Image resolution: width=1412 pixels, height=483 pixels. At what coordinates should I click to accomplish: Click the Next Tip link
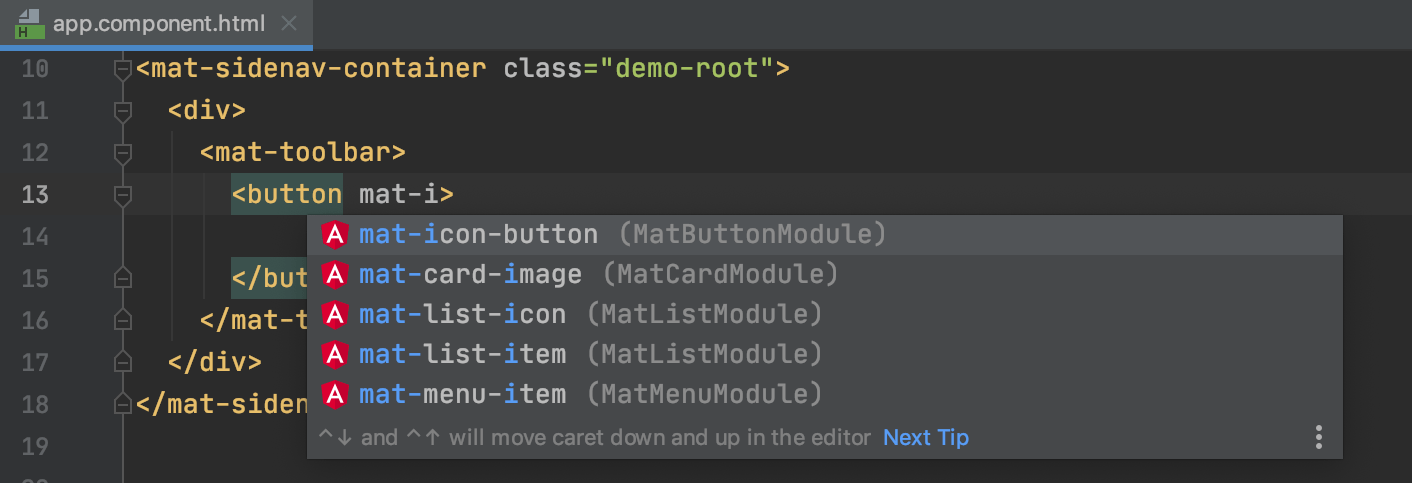925,437
